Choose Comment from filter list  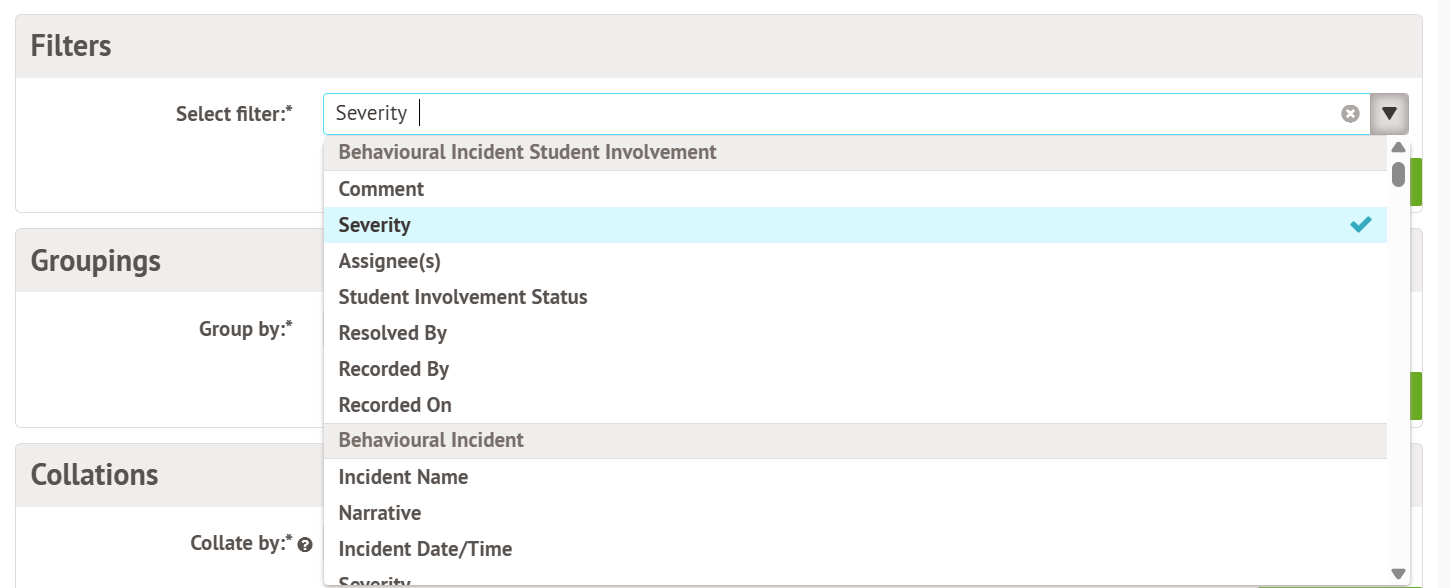point(381,189)
